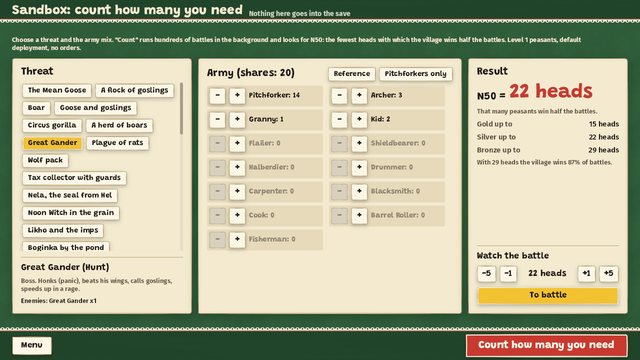Add one Archer with plus button
Screen dimensions: 640x360
[359, 96]
